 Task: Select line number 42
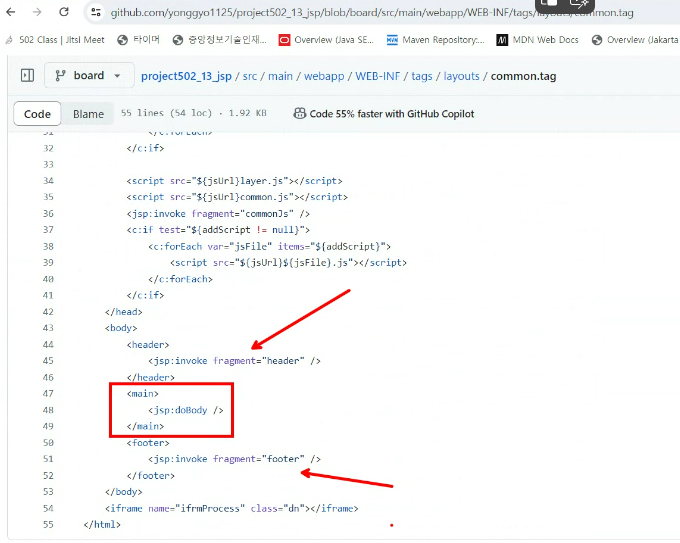point(48,312)
